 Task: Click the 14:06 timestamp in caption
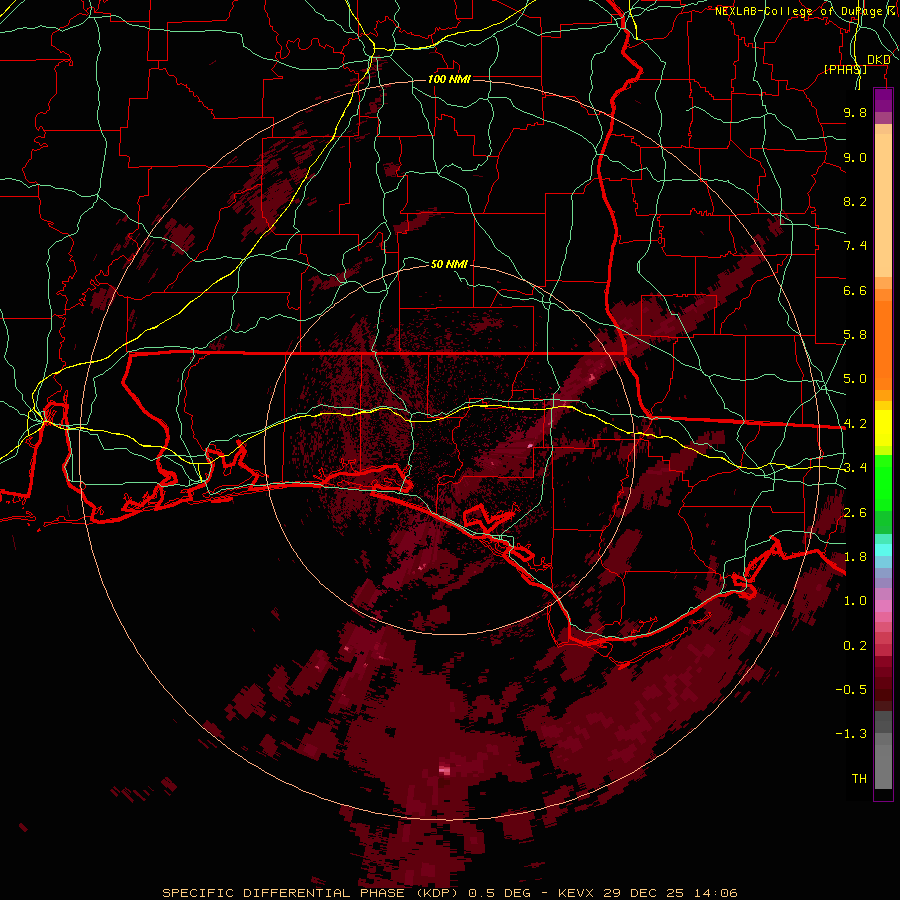(x=716, y=893)
